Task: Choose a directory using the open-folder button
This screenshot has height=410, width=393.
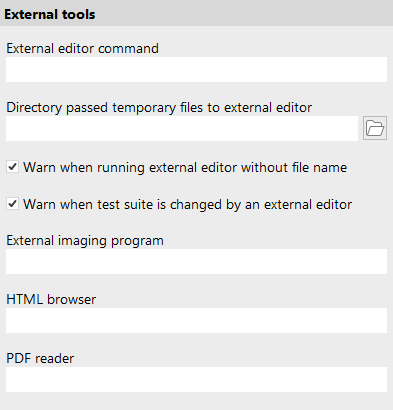Action: [375, 128]
